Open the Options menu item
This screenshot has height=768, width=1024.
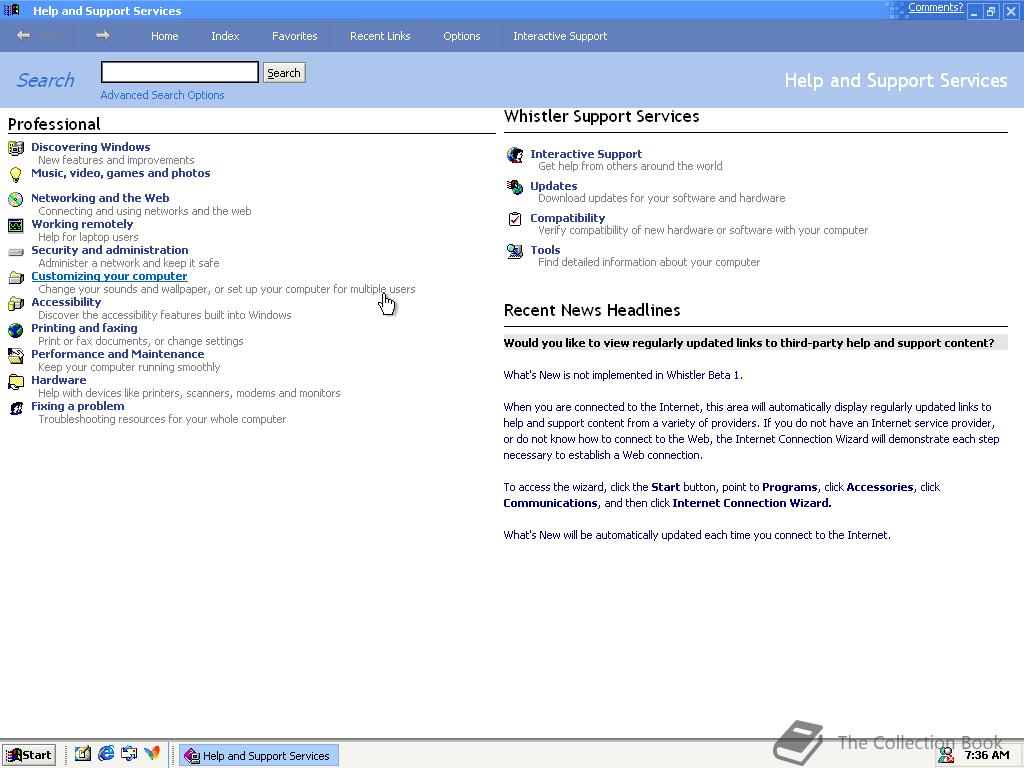point(462,36)
